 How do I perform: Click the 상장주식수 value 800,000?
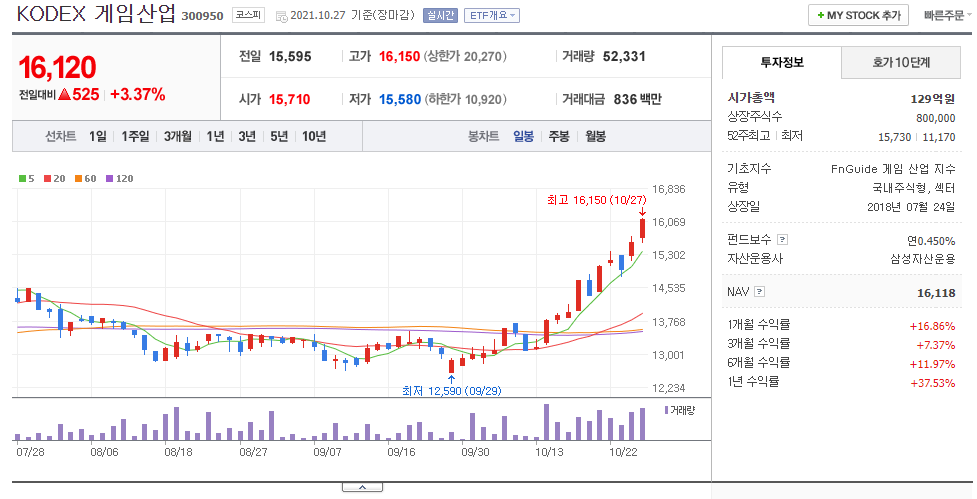pyautogui.click(x=935, y=118)
